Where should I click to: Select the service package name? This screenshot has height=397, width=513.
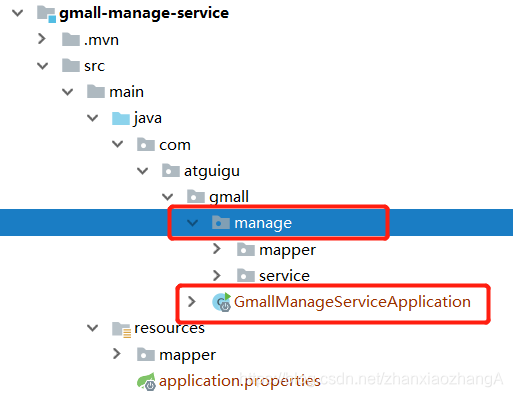point(284,276)
